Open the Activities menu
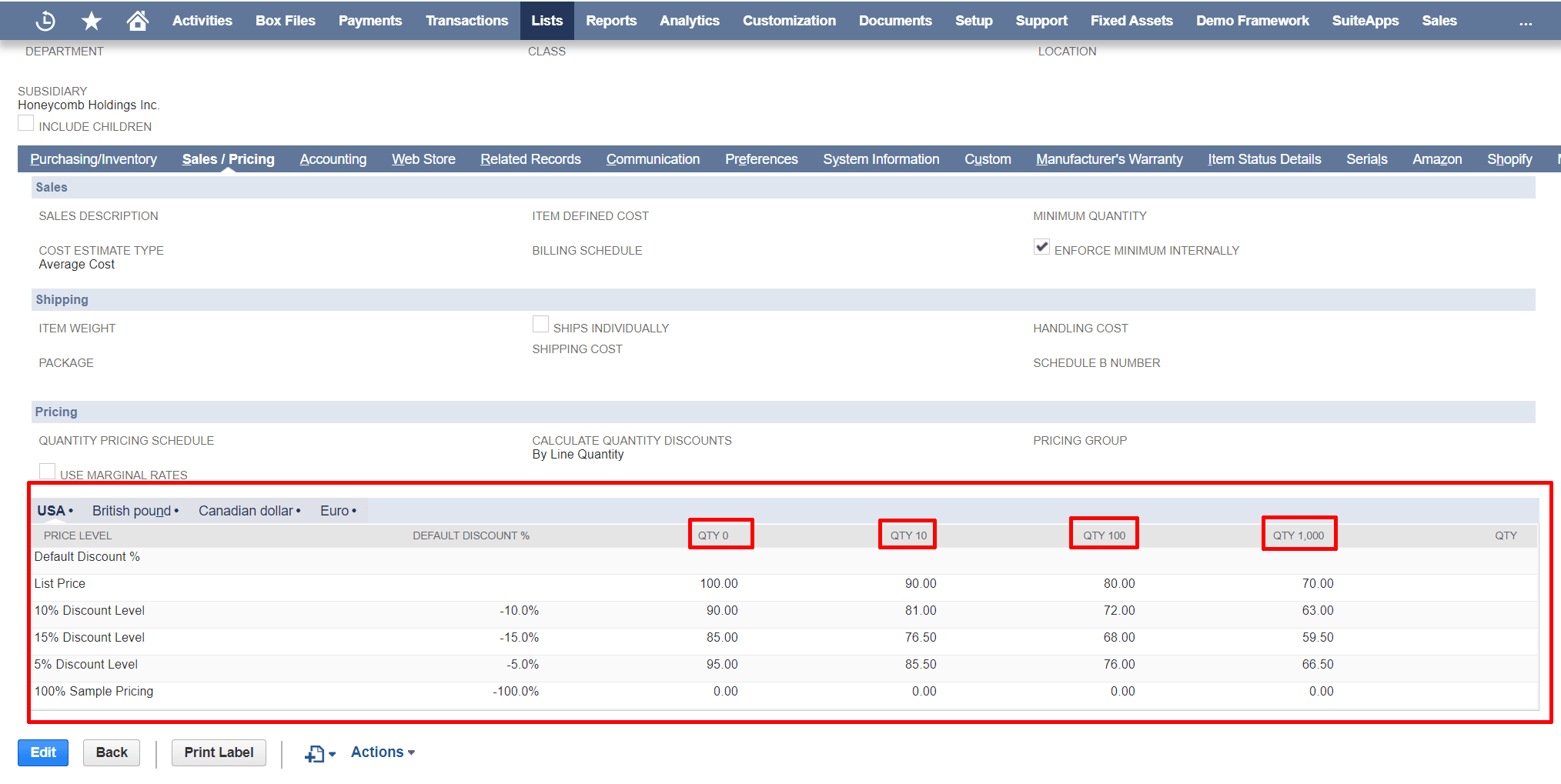This screenshot has width=1561, height=784. pyautogui.click(x=202, y=21)
